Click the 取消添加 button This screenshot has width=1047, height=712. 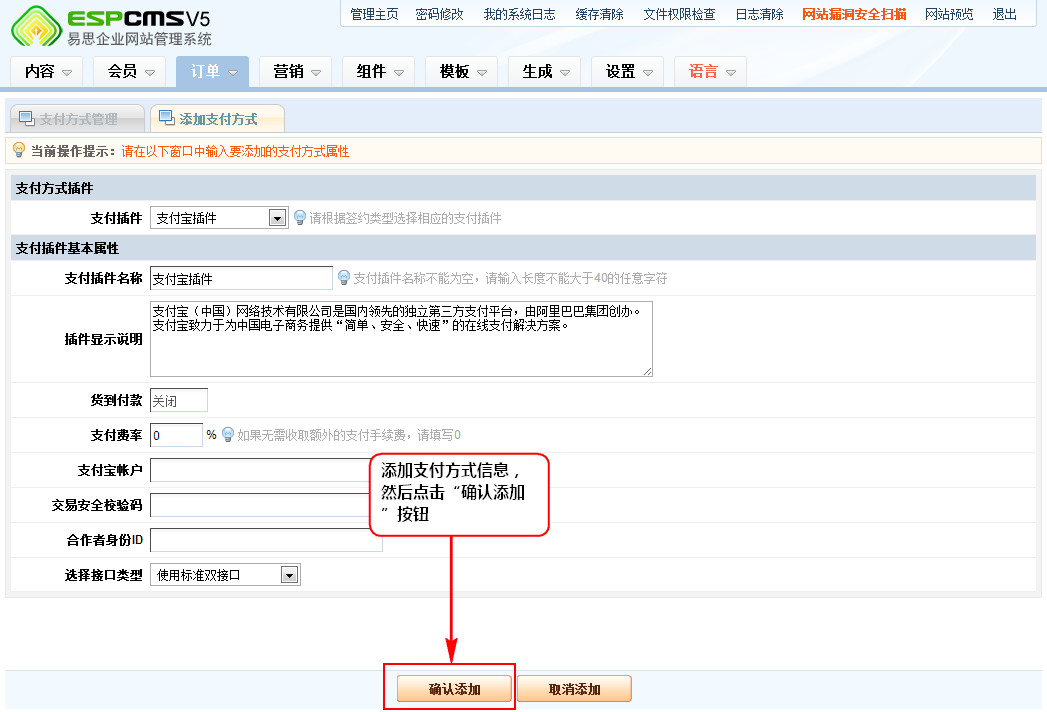tap(574, 689)
